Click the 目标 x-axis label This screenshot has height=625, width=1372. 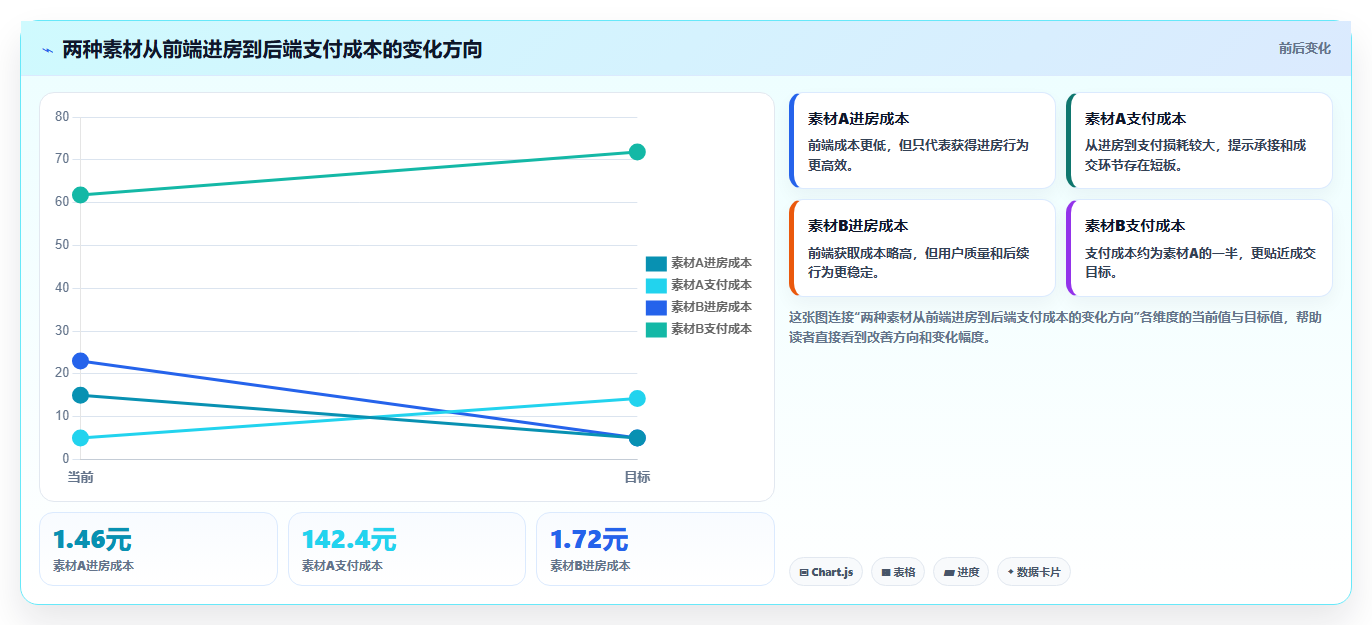coord(637,477)
